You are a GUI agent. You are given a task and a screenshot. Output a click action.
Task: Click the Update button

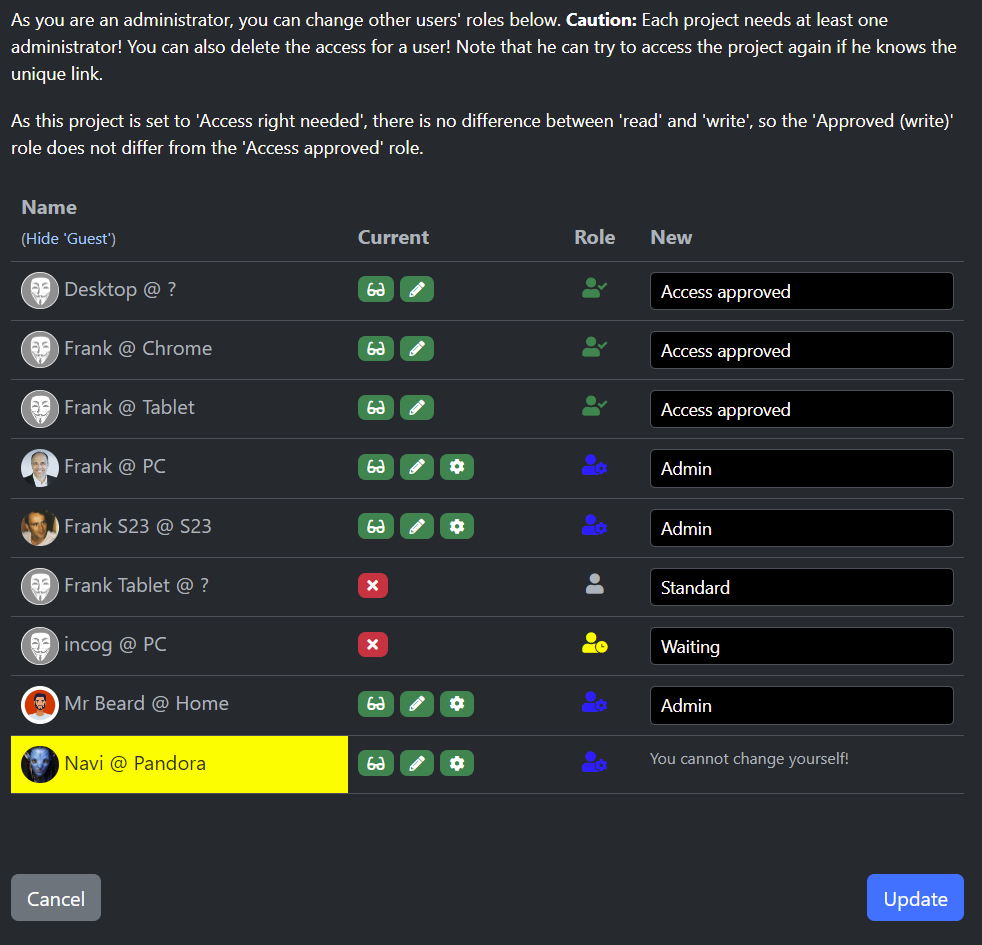pyautogui.click(x=915, y=898)
